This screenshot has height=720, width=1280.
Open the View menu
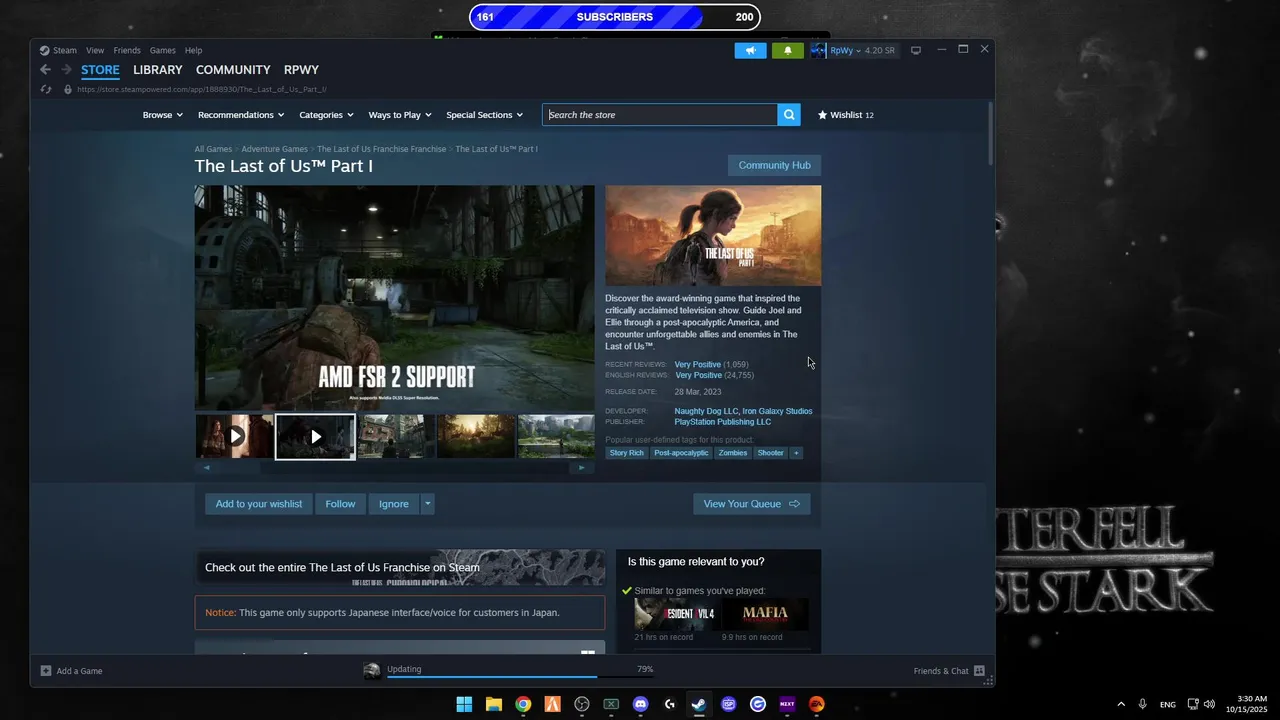[95, 50]
